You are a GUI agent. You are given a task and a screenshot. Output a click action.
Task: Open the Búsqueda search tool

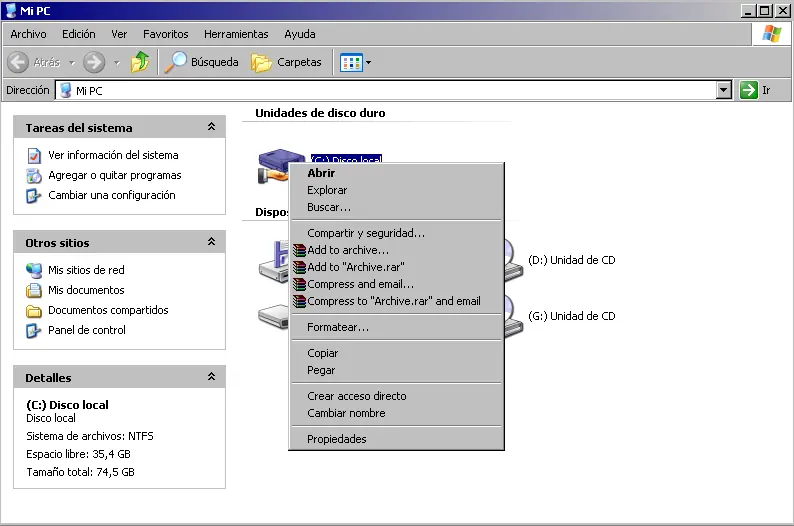203,62
